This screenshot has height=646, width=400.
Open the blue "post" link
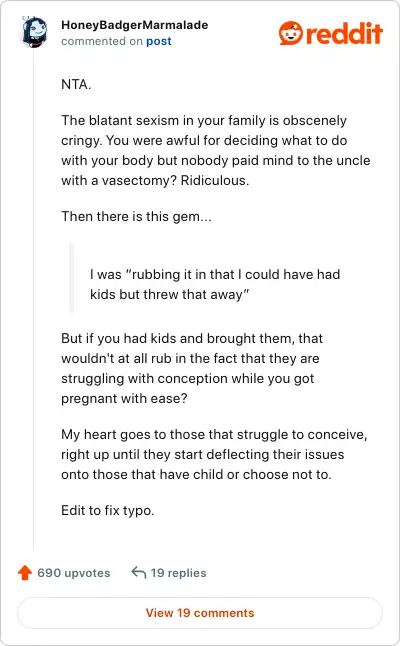click(x=159, y=41)
